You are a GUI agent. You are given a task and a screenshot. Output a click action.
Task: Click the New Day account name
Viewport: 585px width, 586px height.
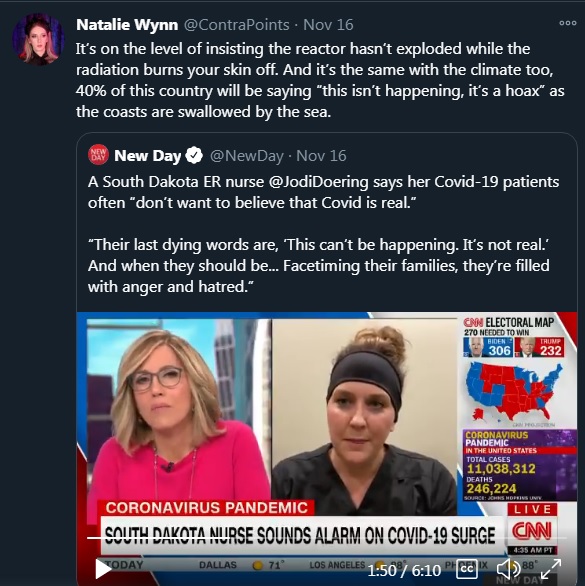coord(148,156)
